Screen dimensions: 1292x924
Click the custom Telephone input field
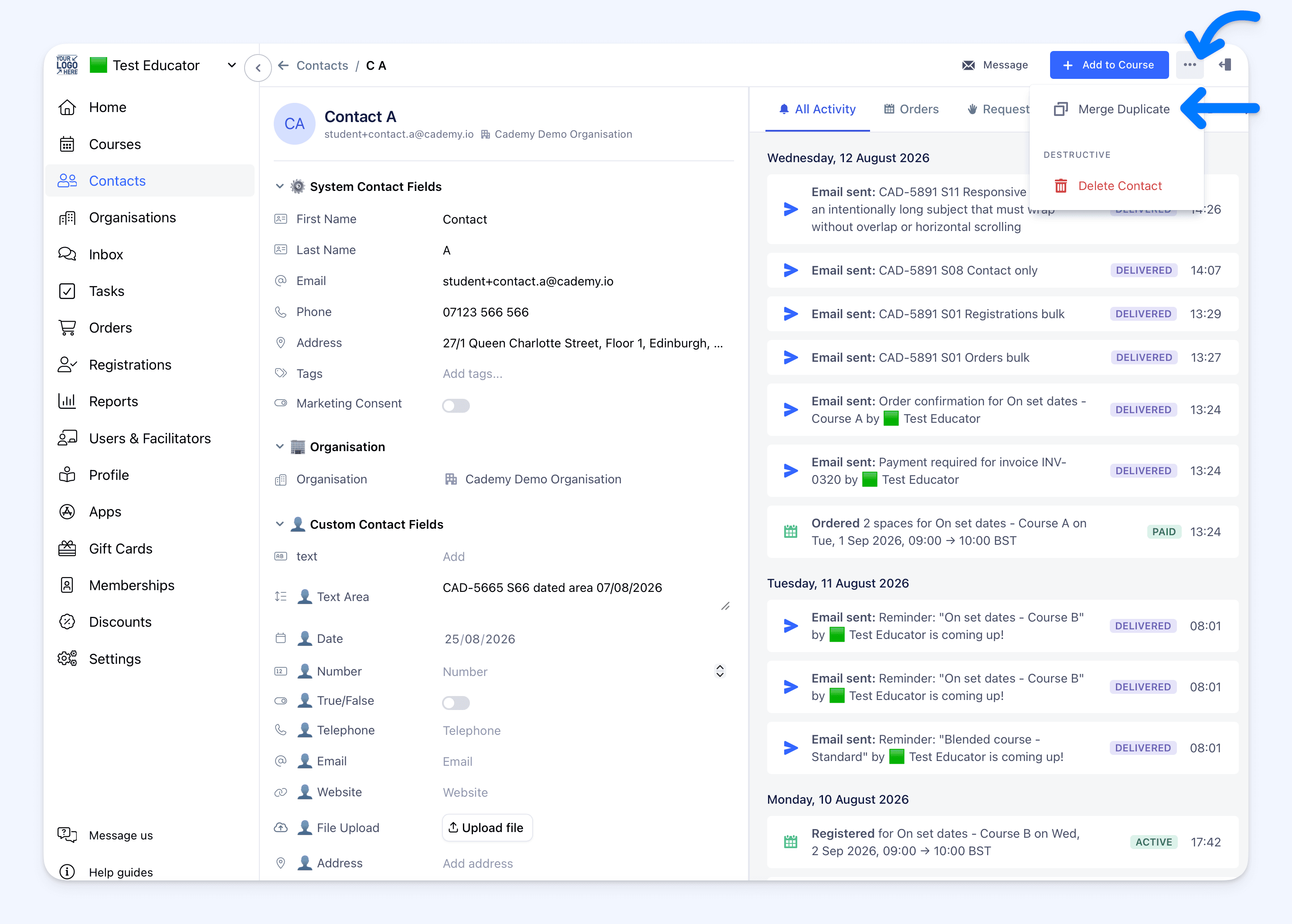[586, 730]
